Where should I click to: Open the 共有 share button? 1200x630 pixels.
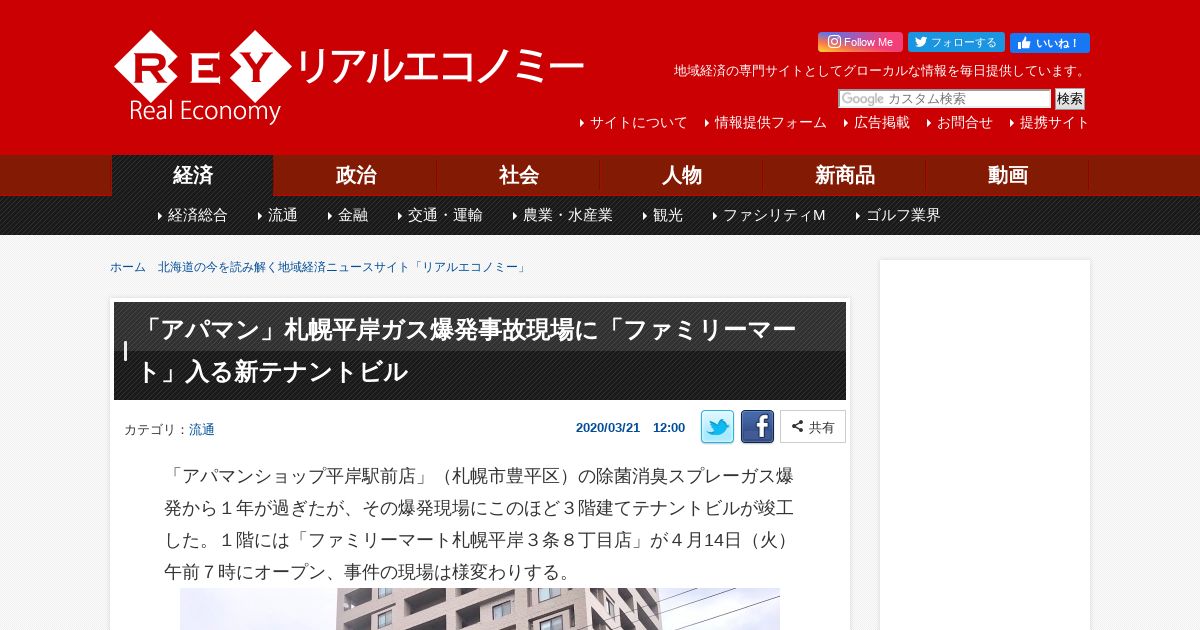click(x=813, y=427)
